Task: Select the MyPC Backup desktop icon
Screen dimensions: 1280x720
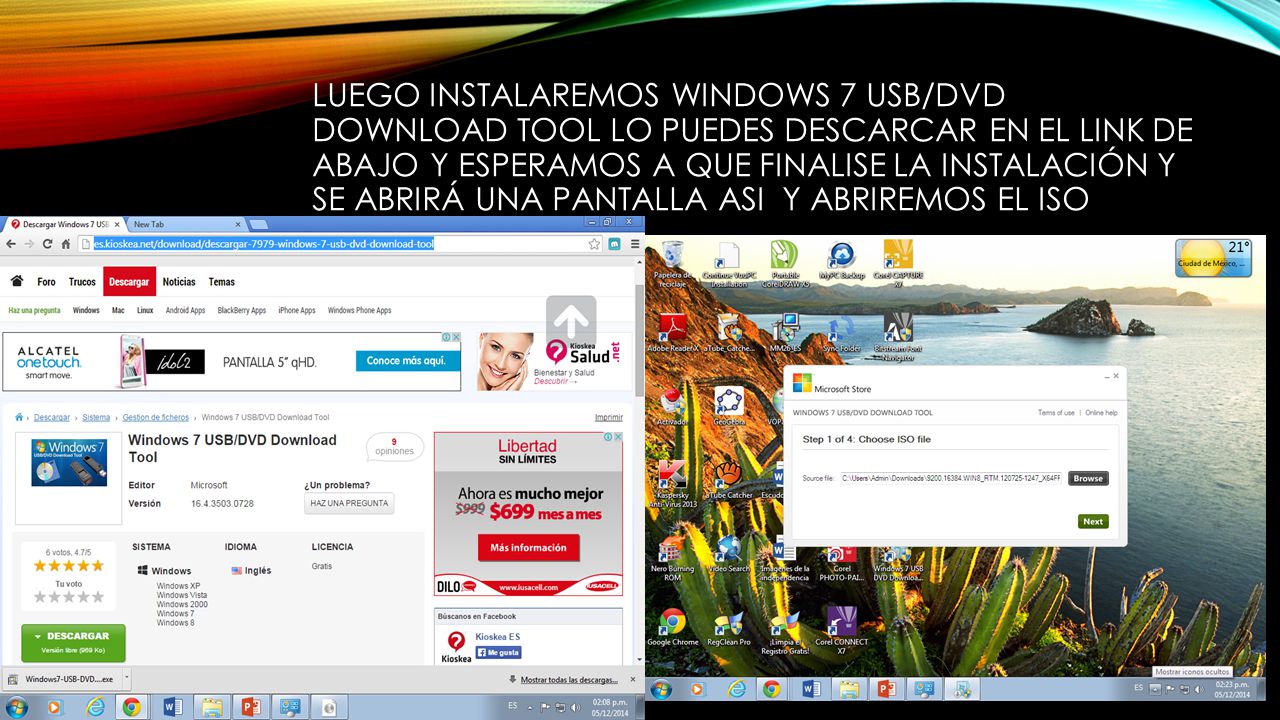Action: (x=842, y=260)
